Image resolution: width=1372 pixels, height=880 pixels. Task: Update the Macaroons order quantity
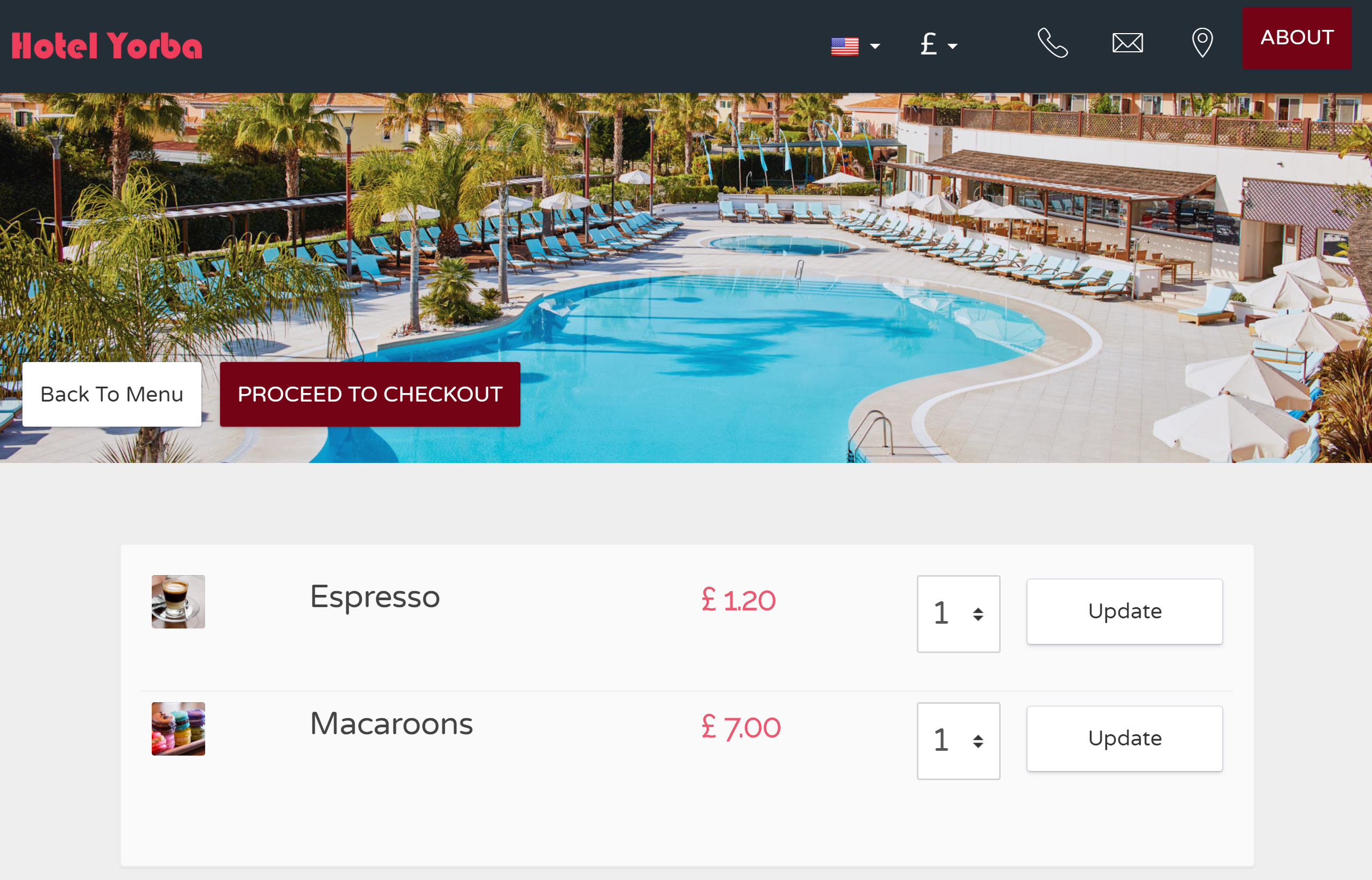(x=1125, y=738)
